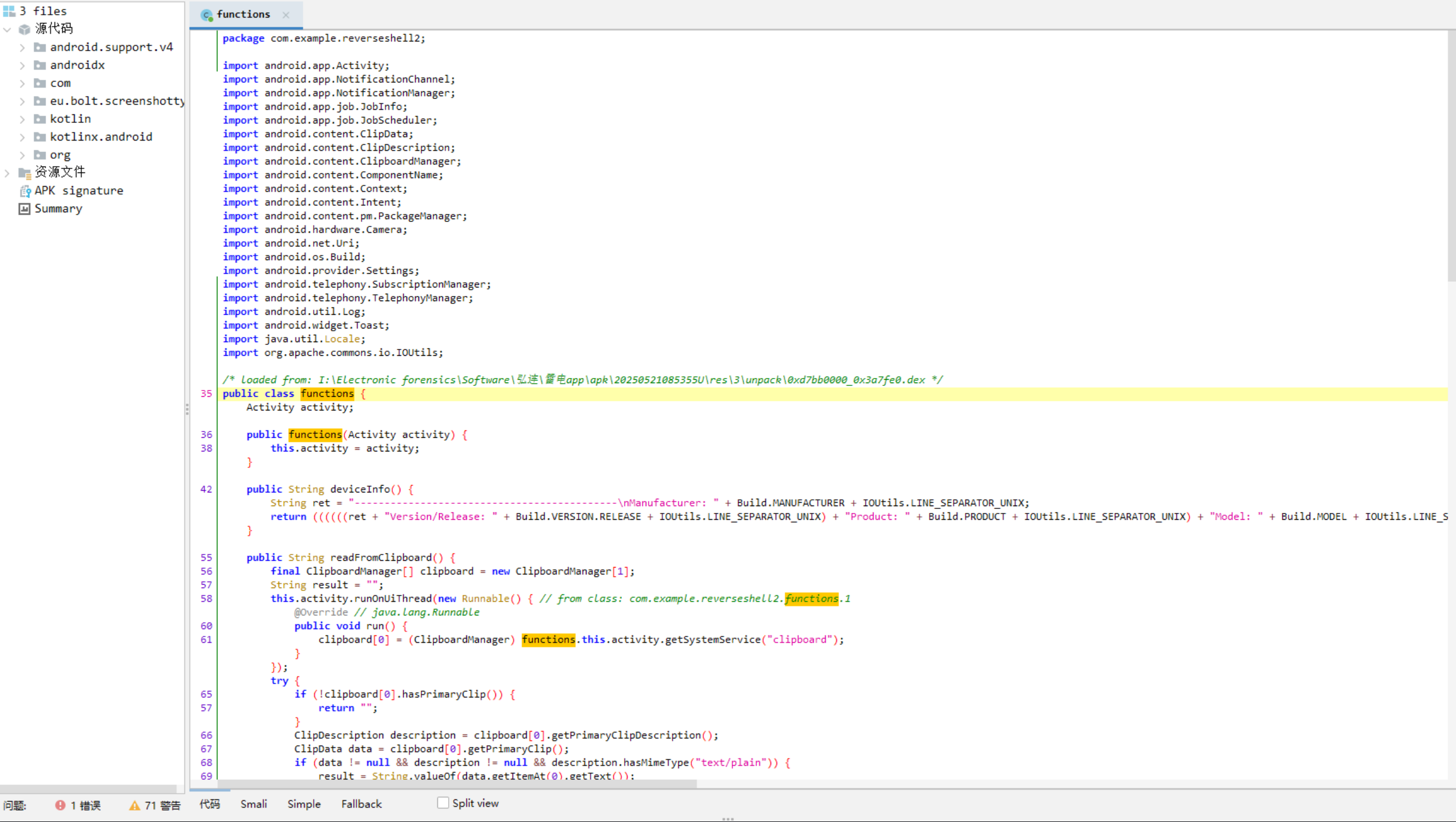1456x822 pixels.
Task: Click 'Activity activity;' field declaration
Action: [x=300, y=407]
